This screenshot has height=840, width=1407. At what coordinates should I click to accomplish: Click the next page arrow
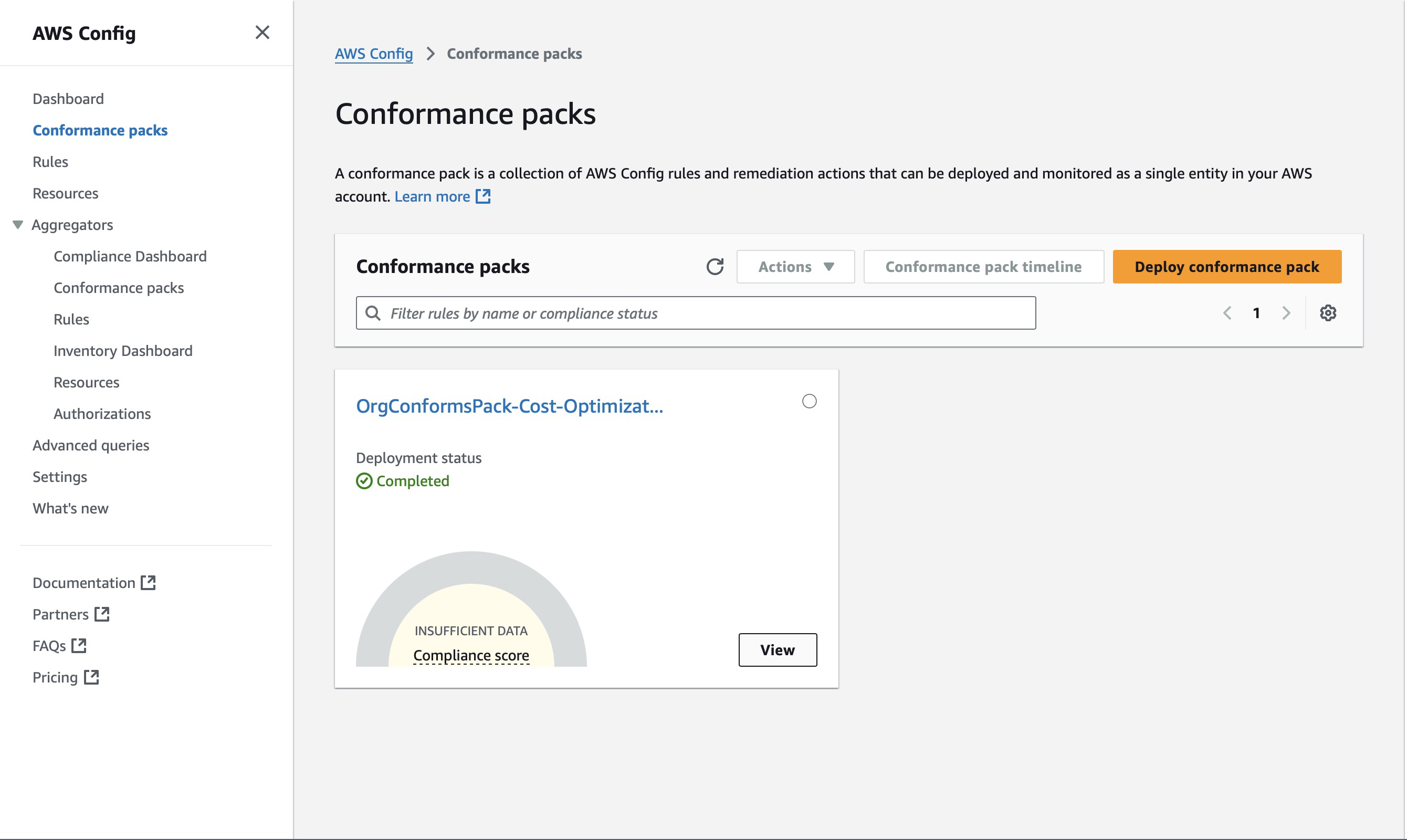[1286, 312]
